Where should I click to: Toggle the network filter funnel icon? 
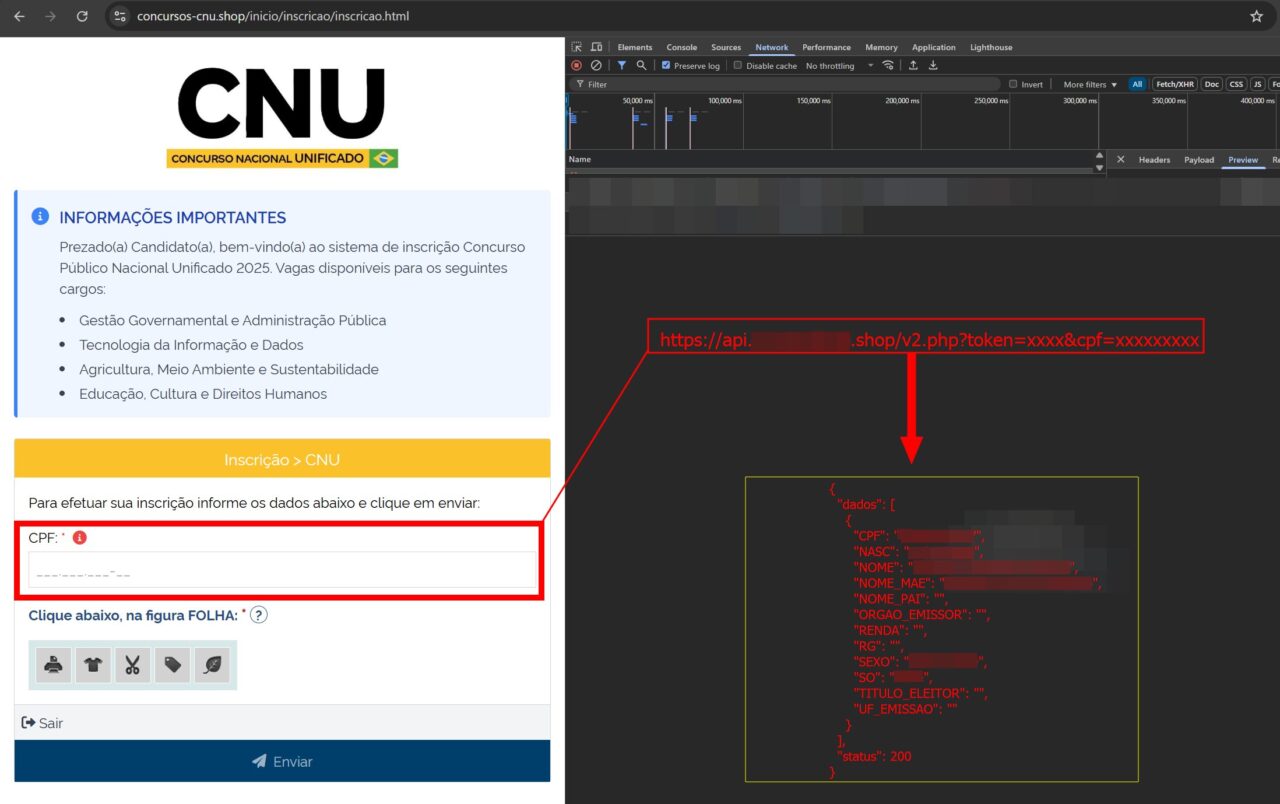(x=621, y=65)
